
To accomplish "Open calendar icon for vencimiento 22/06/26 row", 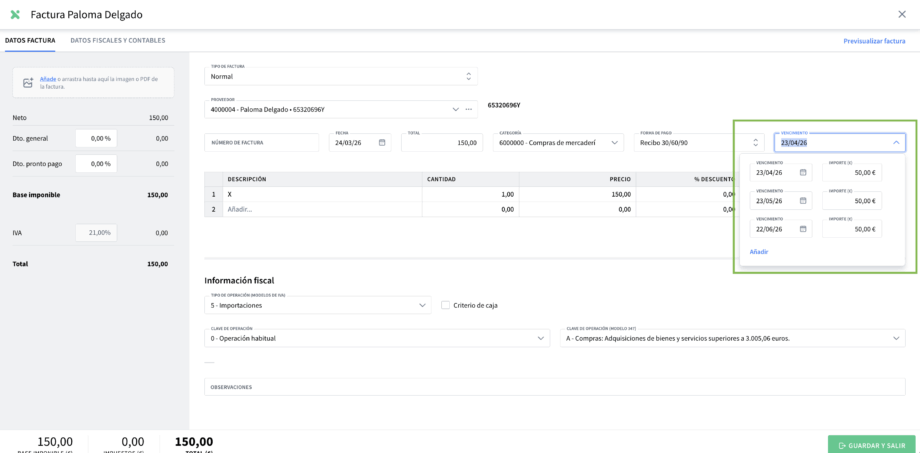I will click(803, 229).
